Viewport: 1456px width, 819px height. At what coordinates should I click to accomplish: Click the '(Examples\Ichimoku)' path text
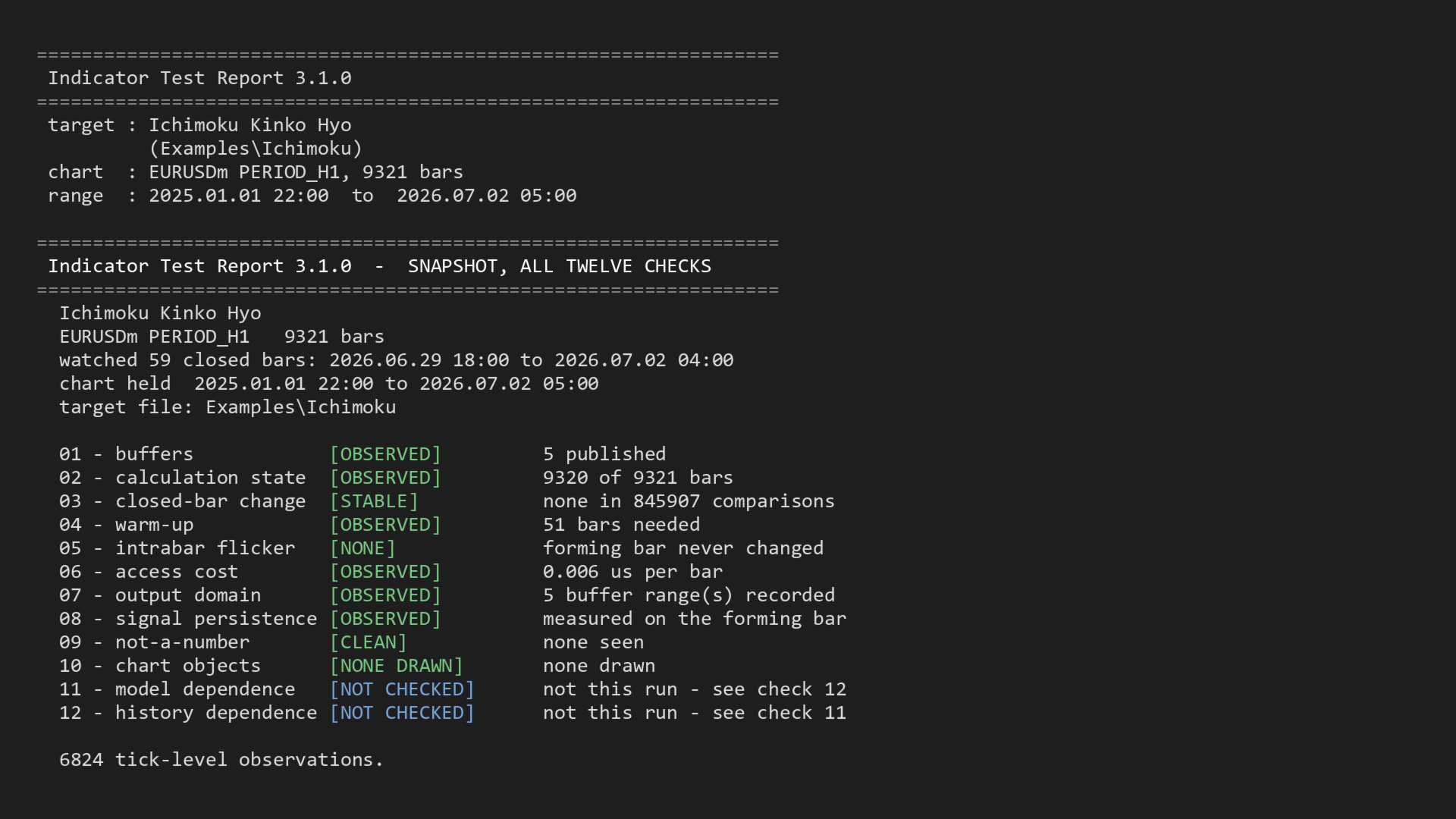(x=256, y=149)
